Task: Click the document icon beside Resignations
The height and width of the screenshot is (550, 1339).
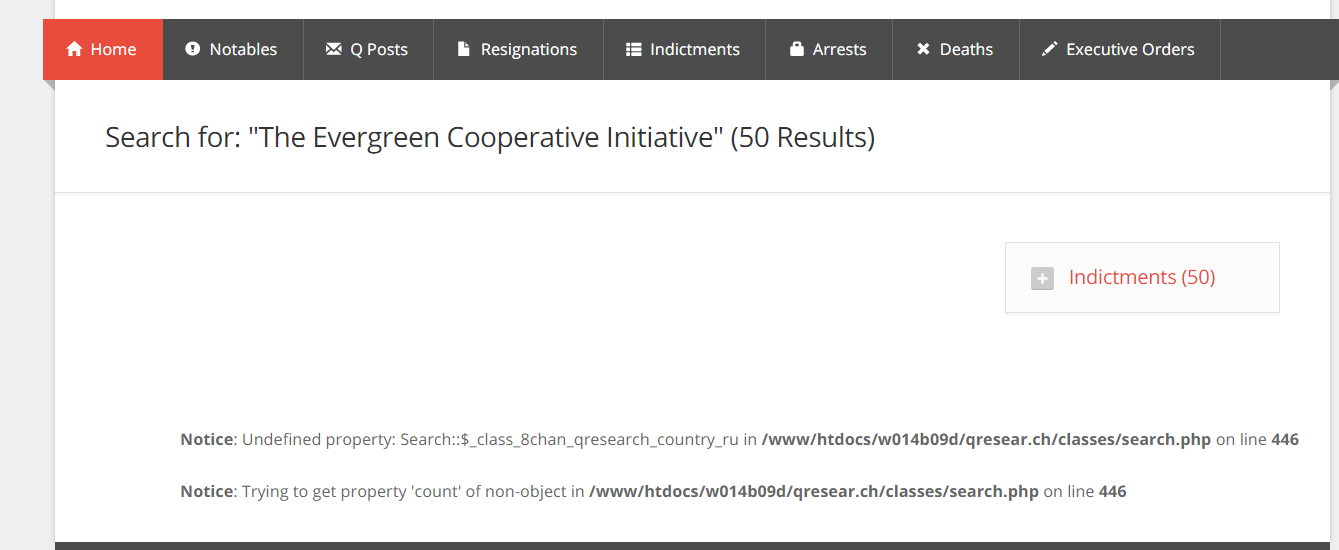Action: point(463,49)
